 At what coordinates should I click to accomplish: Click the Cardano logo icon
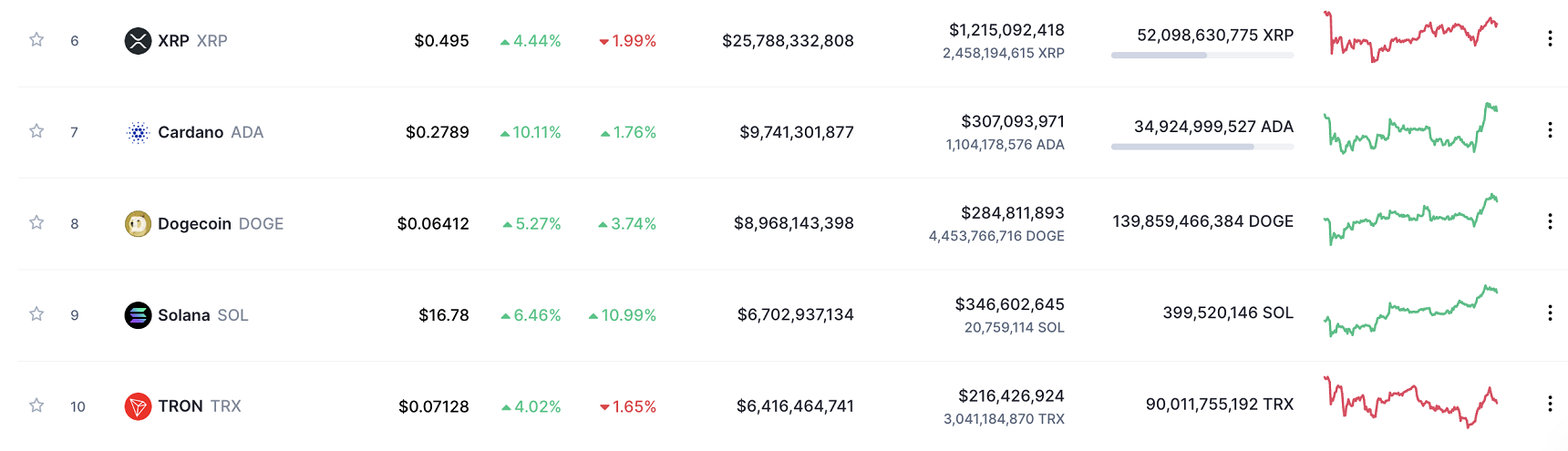tap(138, 133)
